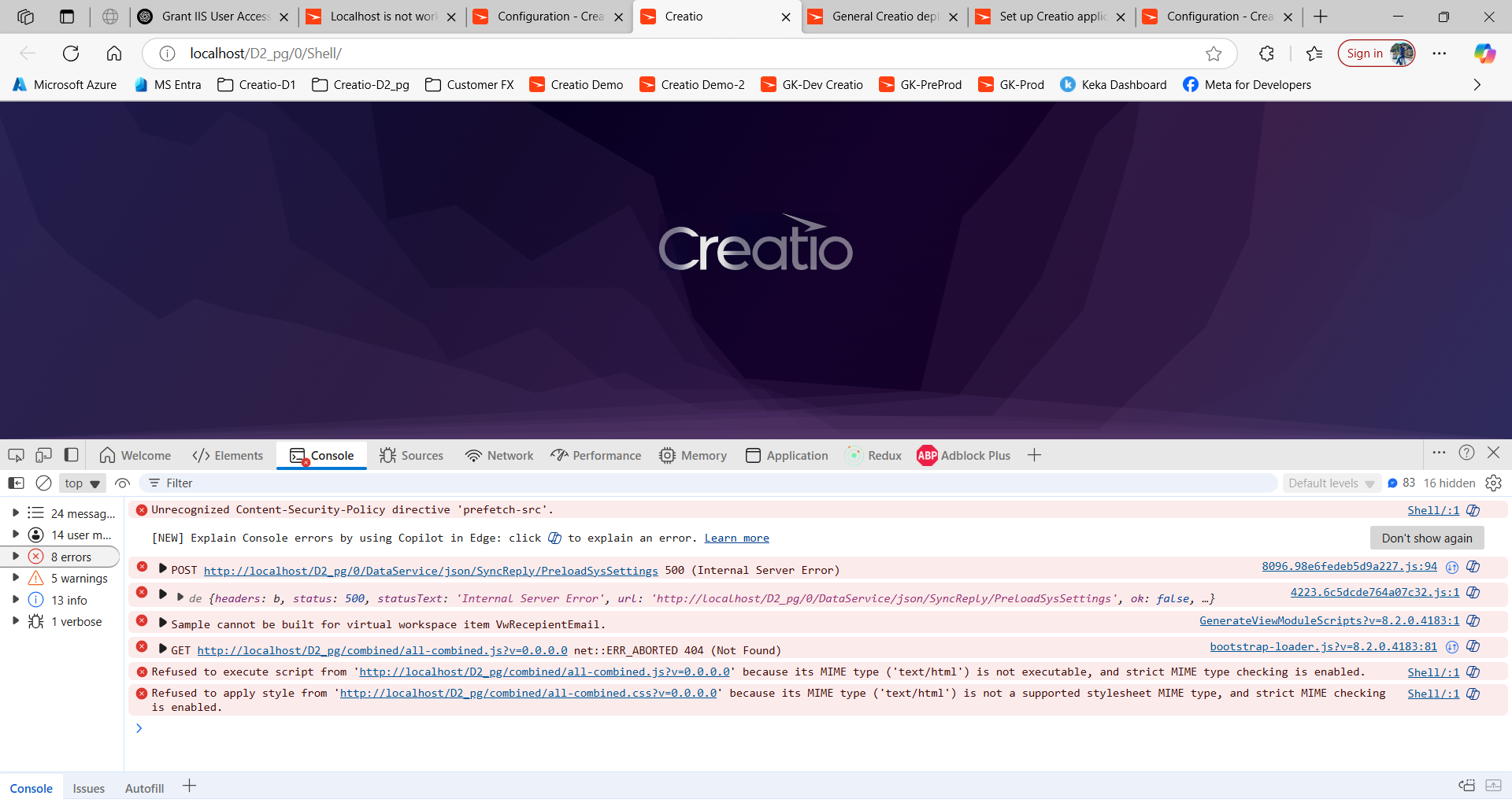Add this page to favorites star
1512x803 pixels.
pos(1214,54)
